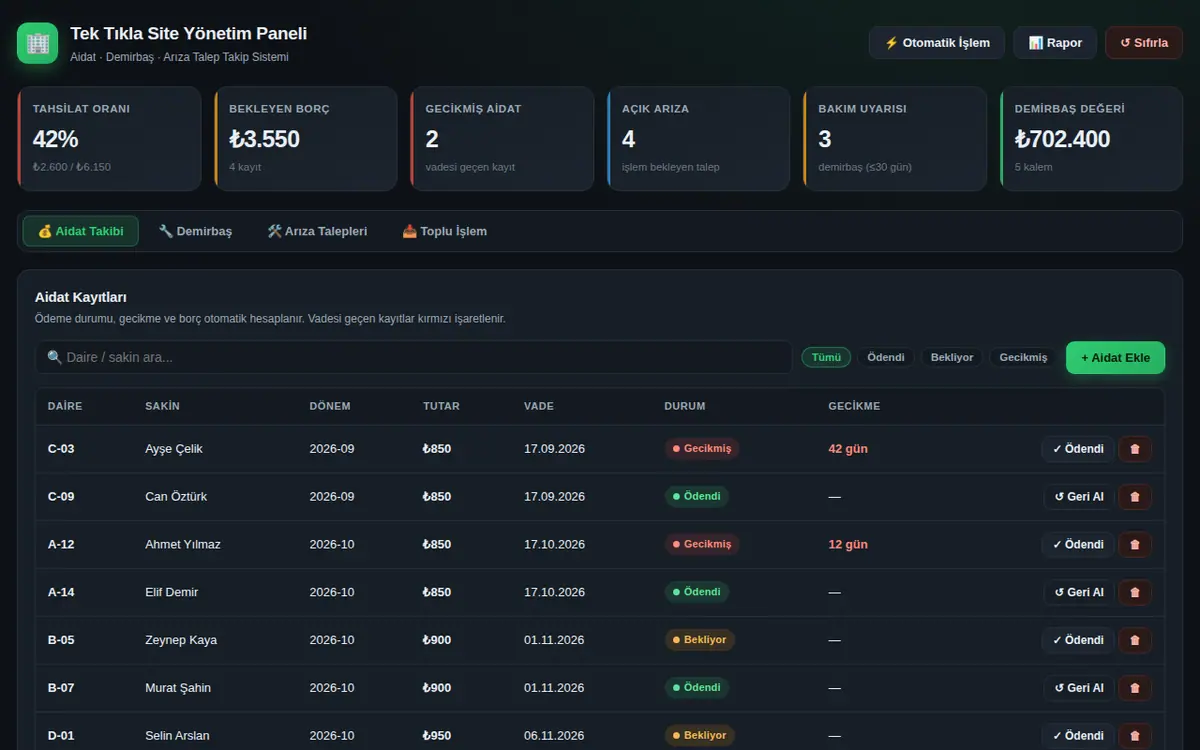The image size is (1200, 750).
Task: Show only Gecikmiş records filter
Action: pyautogui.click(x=1023, y=357)
